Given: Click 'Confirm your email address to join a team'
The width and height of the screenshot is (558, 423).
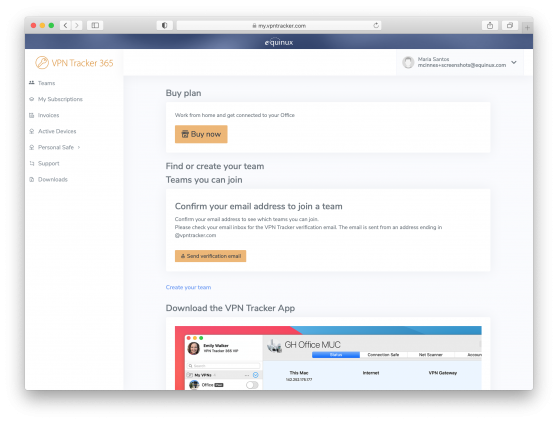Looking at the screenshot, I should point(258,206).
